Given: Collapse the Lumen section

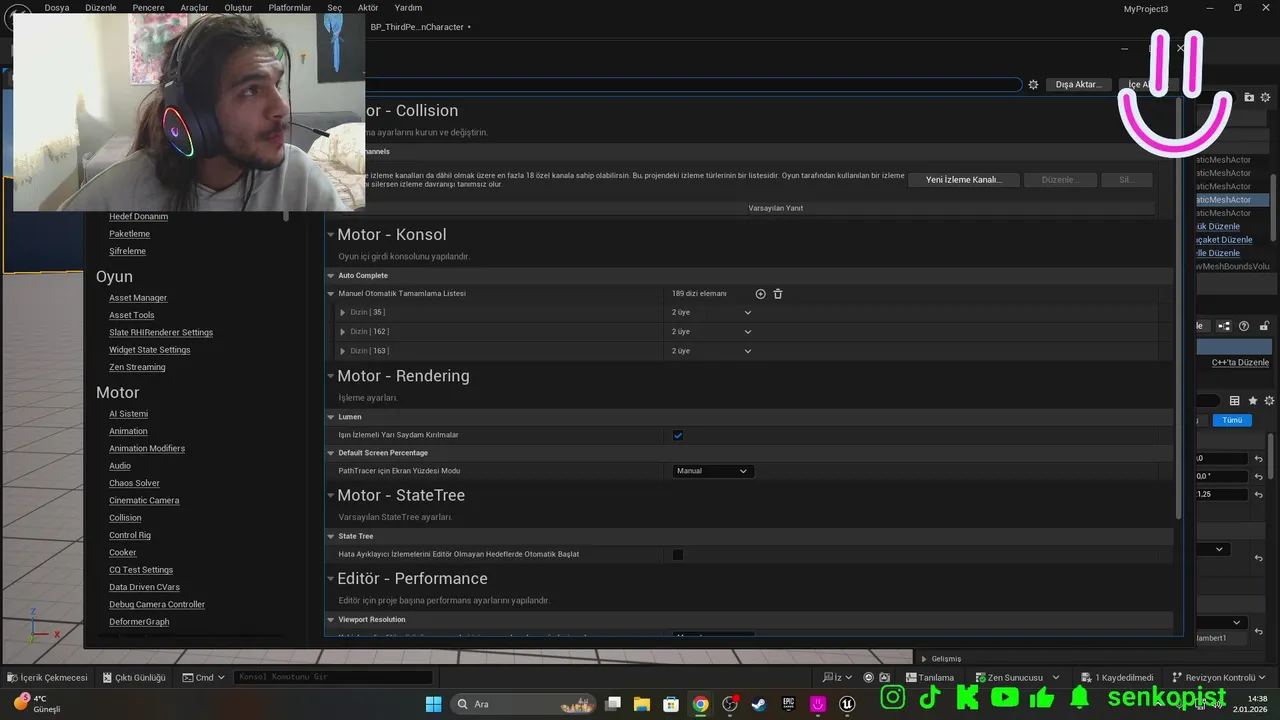Looking at the screenshot, I should (331, 416).
